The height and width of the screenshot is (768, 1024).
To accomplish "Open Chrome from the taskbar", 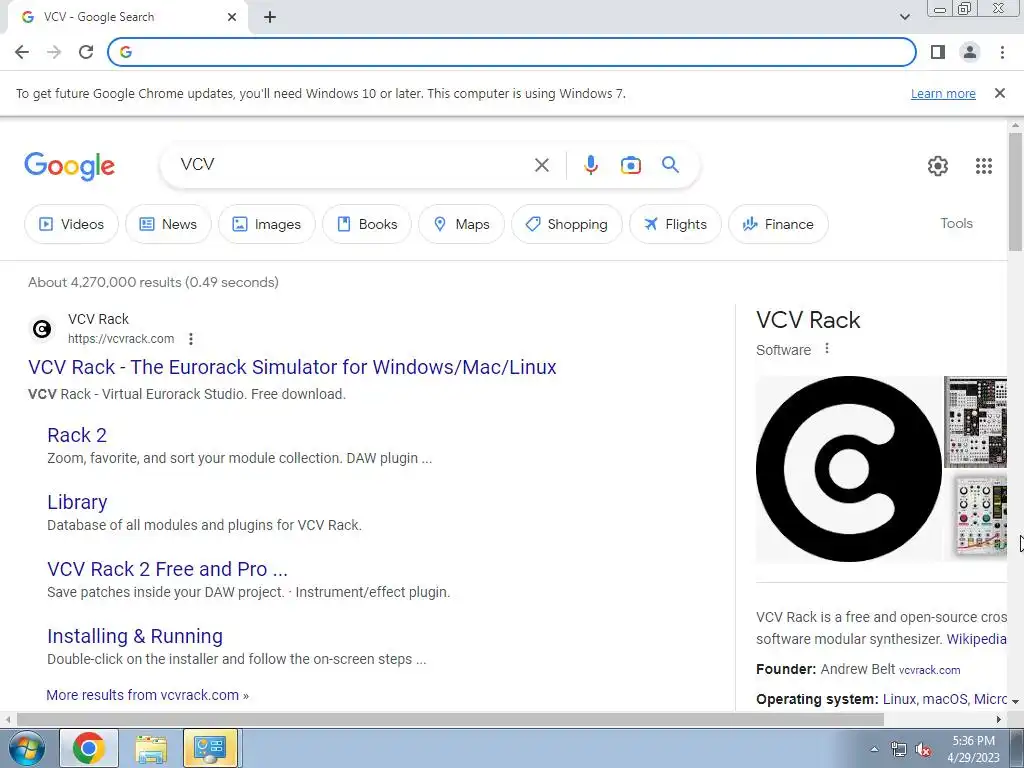I will point(89,748).
